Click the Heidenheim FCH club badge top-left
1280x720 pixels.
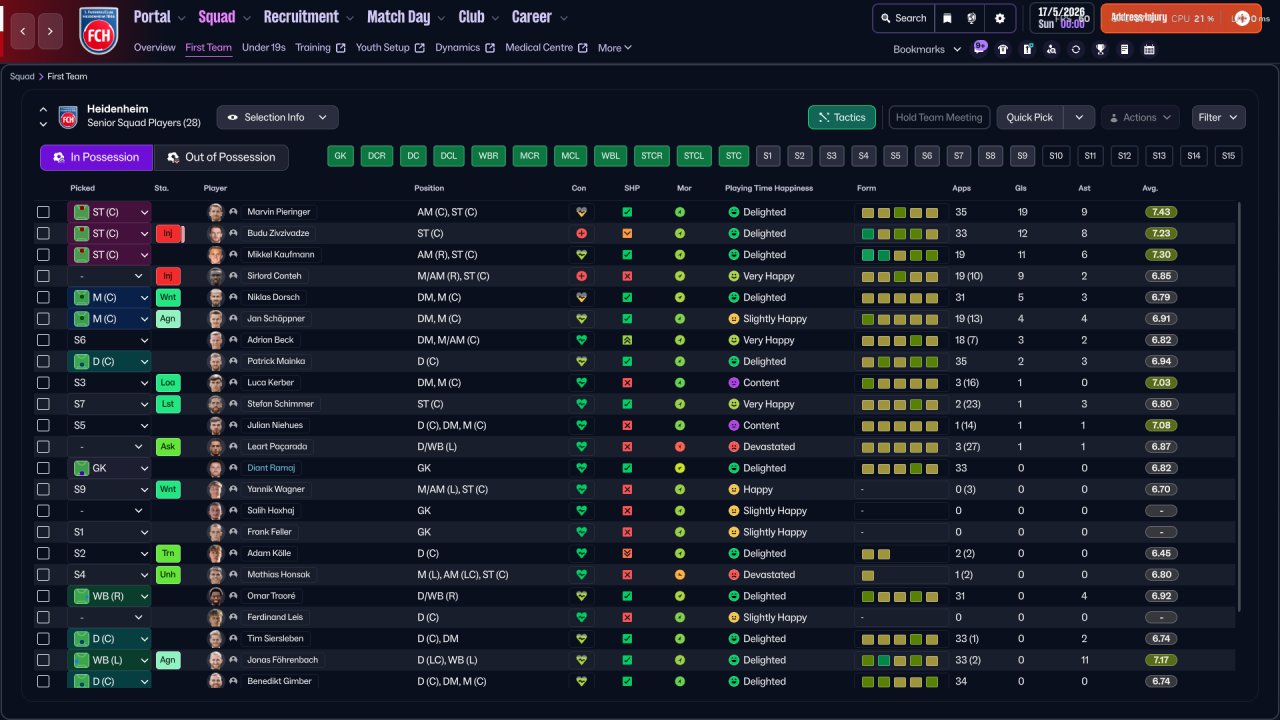(98, 30)
